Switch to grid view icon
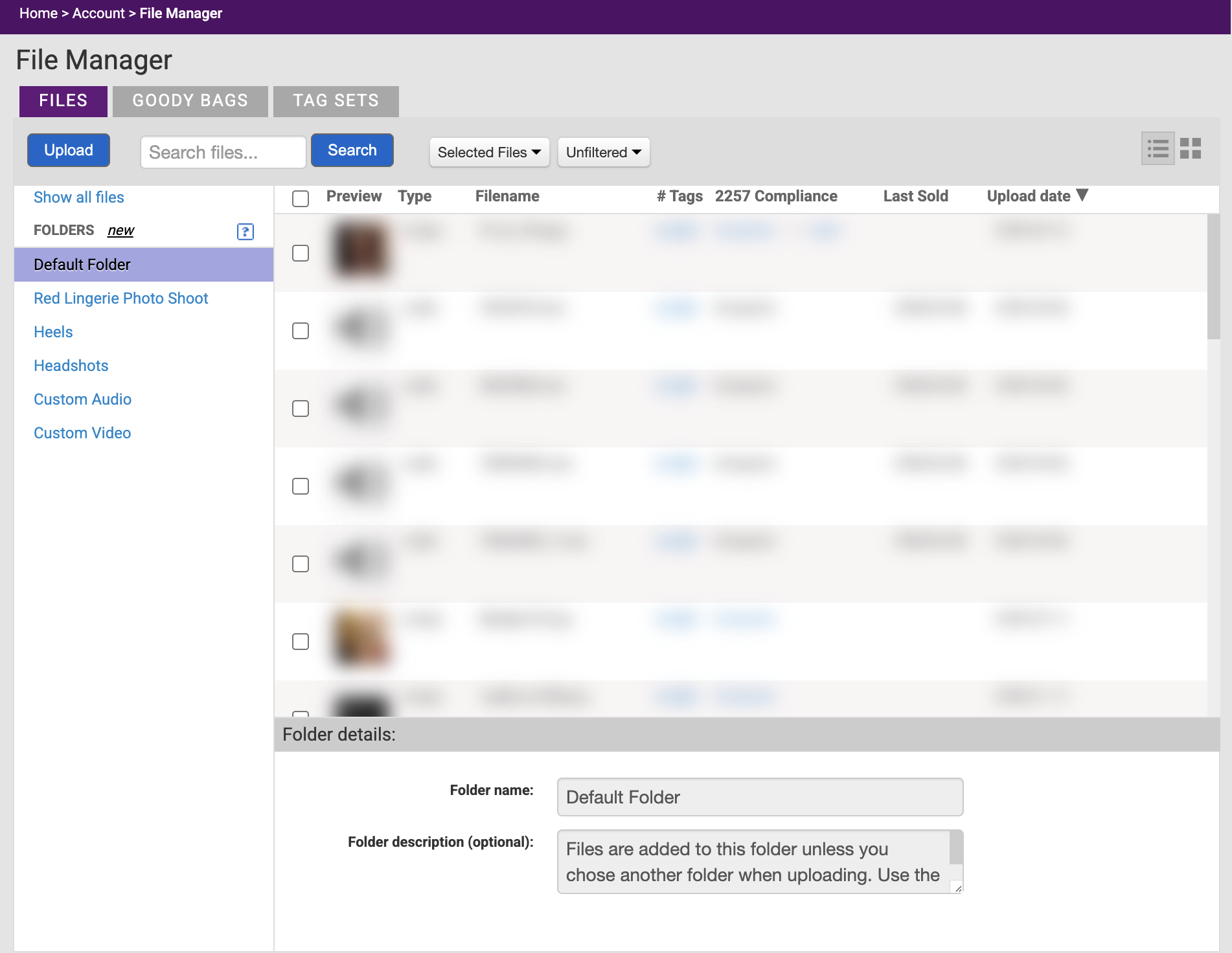1232x953 pixels. (1191, 149)
